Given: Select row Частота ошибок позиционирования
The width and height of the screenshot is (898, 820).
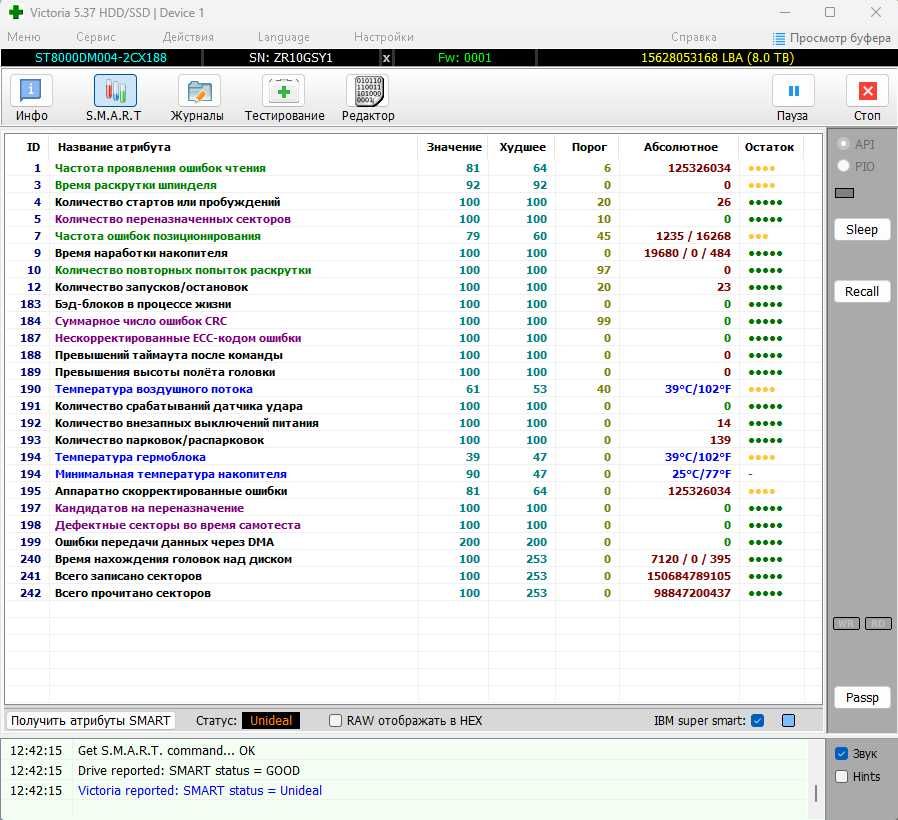Looking at the screenshot, I should [412, 236].
